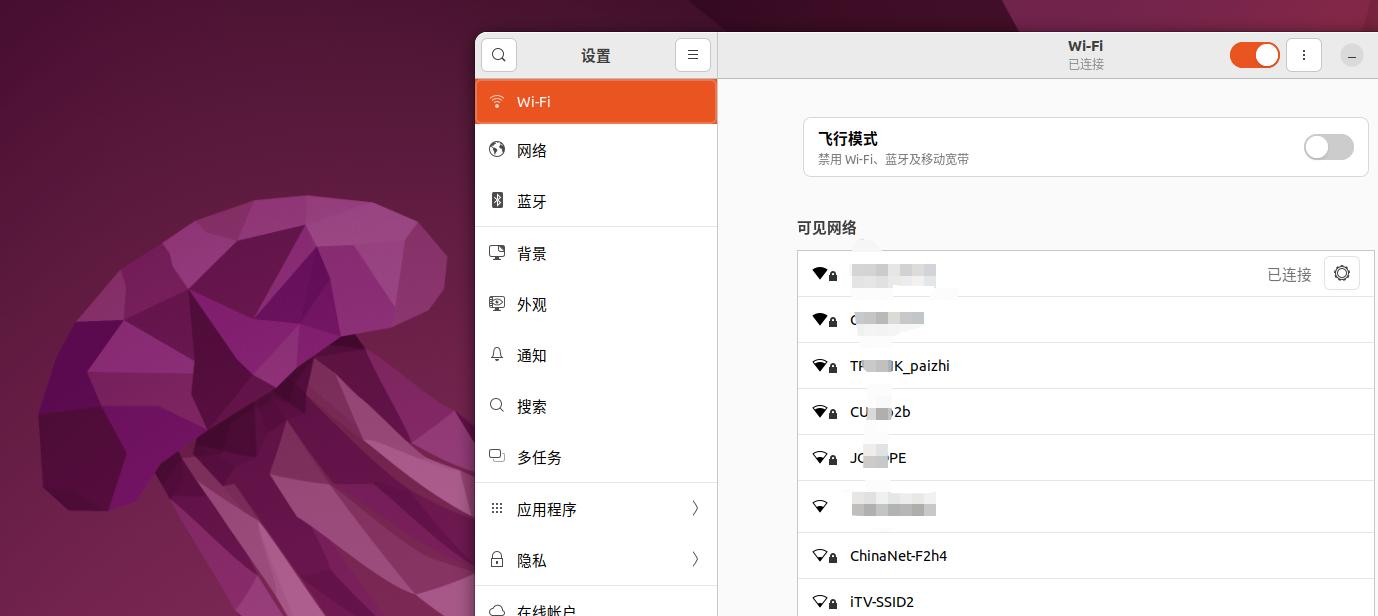Click the 多任务 multitasking icon

pyautogui.click(x=497, y=457)
